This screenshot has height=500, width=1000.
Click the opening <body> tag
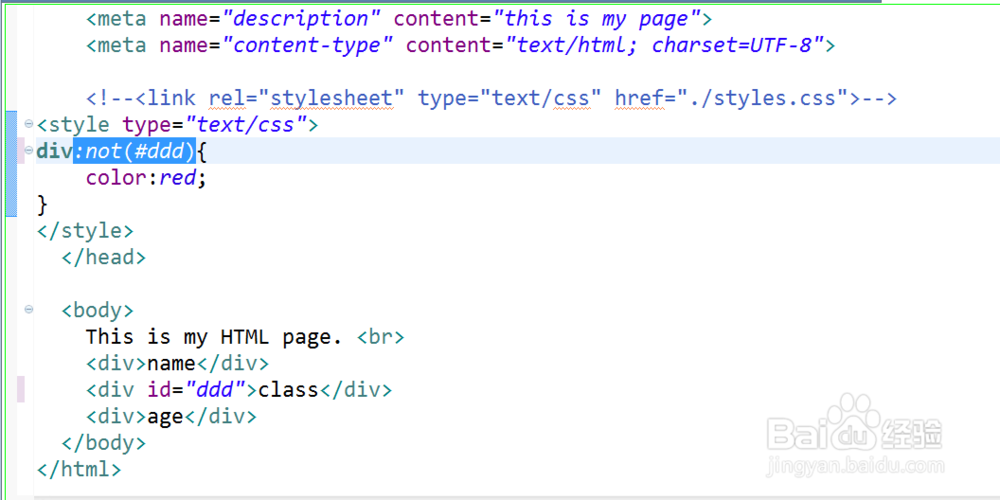[x=98, y=311]
